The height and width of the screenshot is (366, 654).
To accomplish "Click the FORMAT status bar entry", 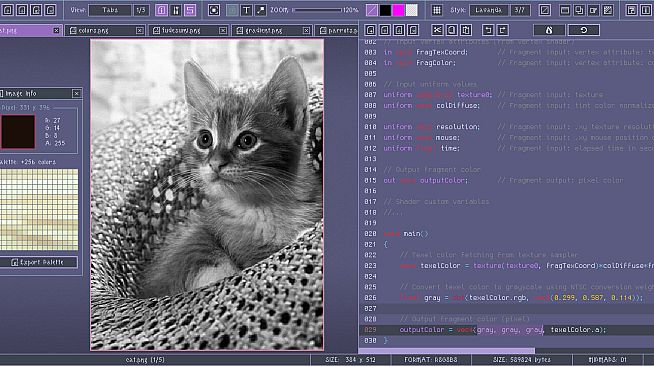I will (430, 360).
